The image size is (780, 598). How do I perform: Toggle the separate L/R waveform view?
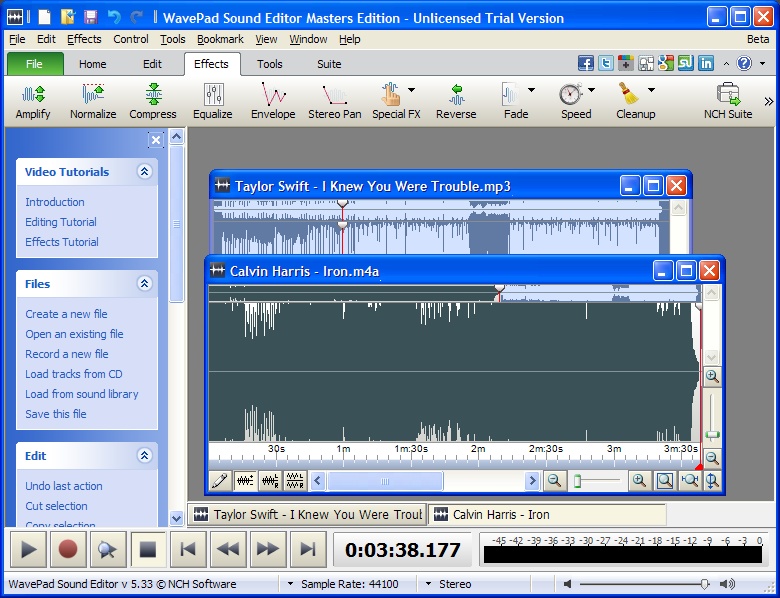pyautogui.click(x=295, y=481)
